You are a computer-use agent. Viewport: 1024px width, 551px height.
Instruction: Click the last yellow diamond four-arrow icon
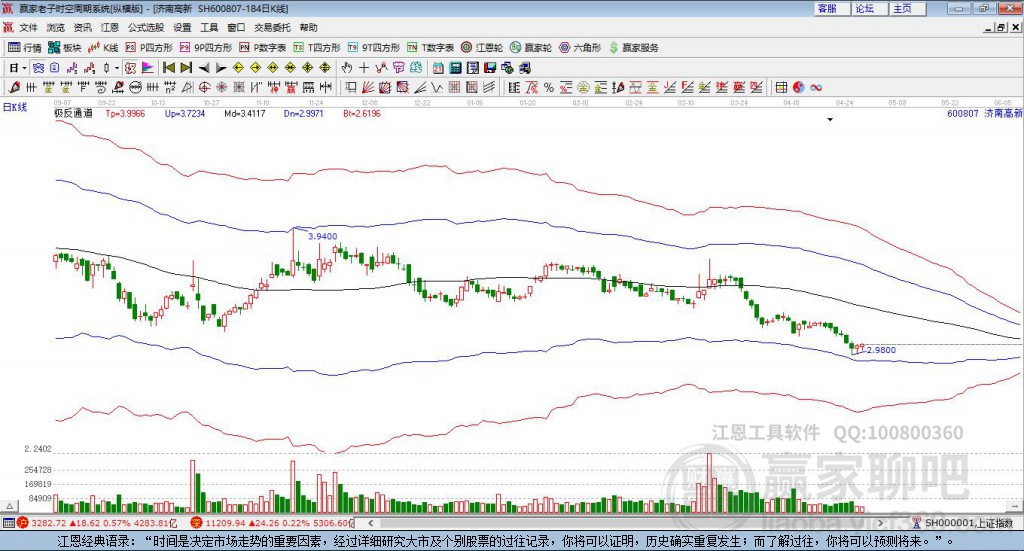pos(325,68)
